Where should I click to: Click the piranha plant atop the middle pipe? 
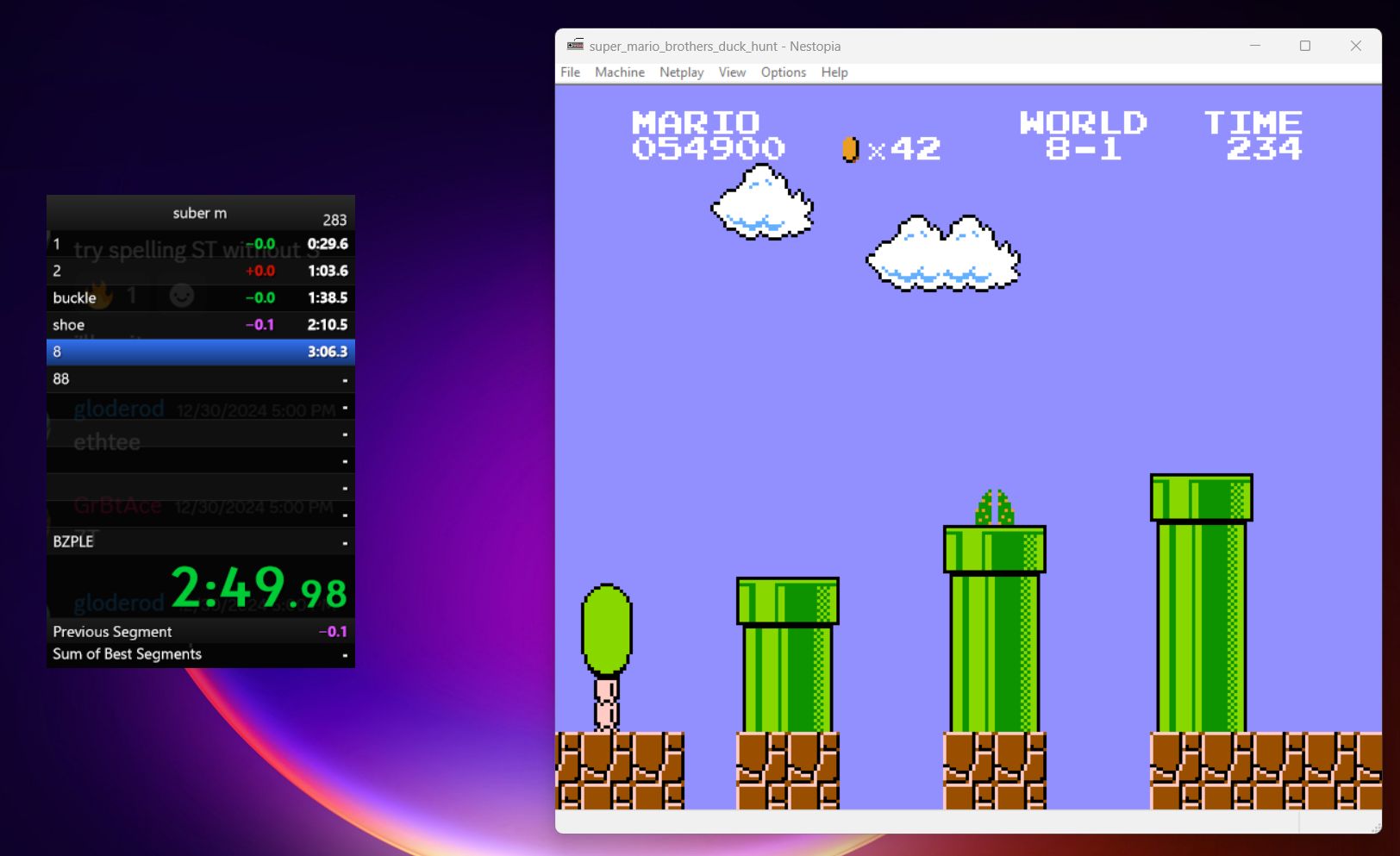994,508
